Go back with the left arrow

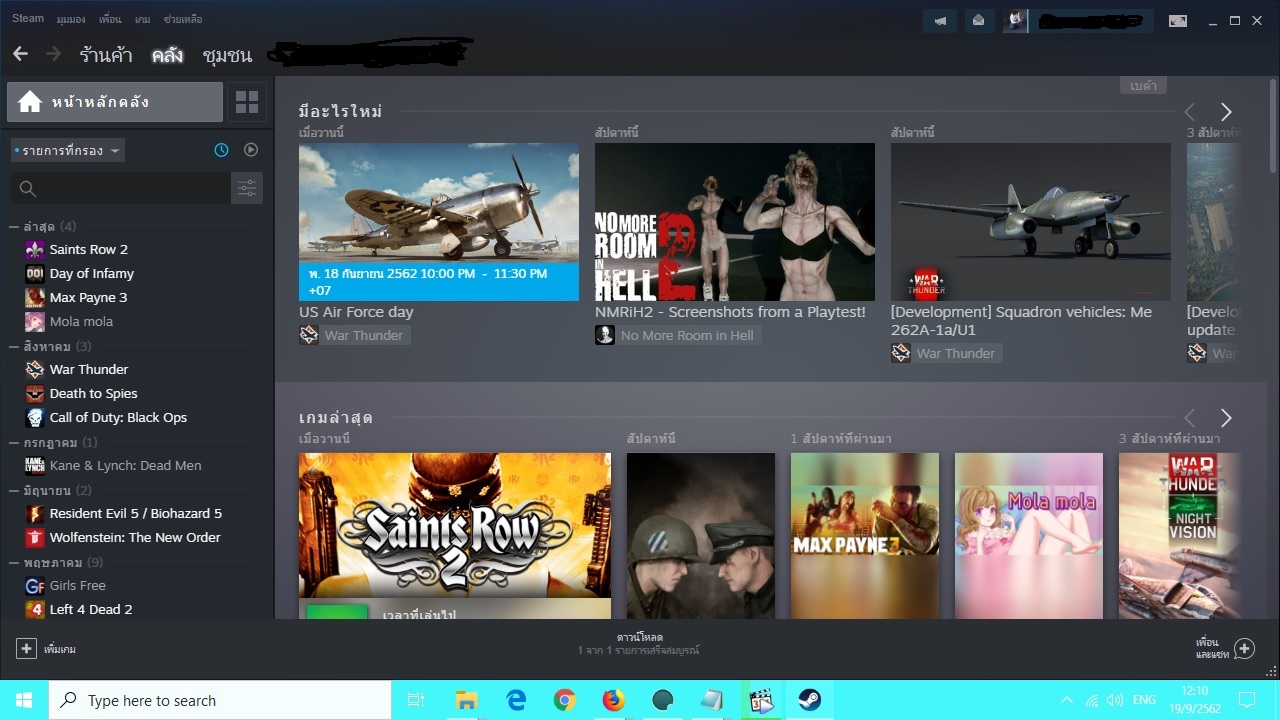point(20,54)
